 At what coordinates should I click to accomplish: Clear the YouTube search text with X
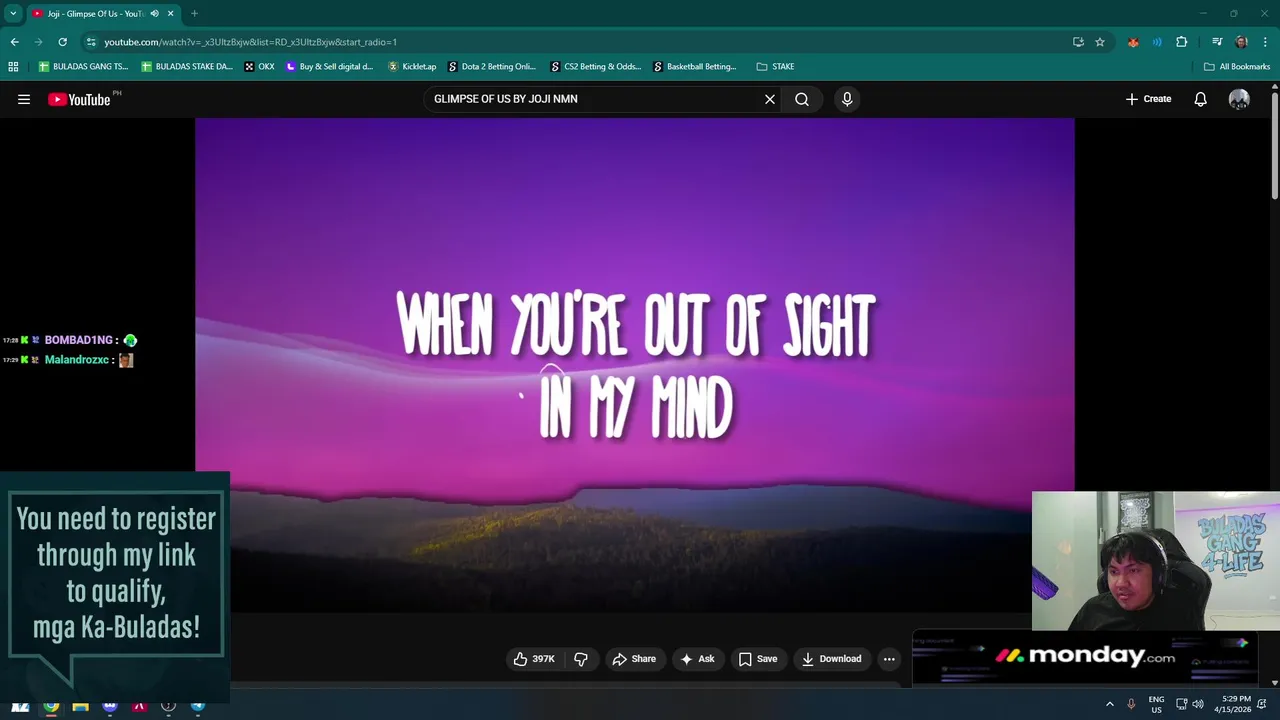click(770, 99)
